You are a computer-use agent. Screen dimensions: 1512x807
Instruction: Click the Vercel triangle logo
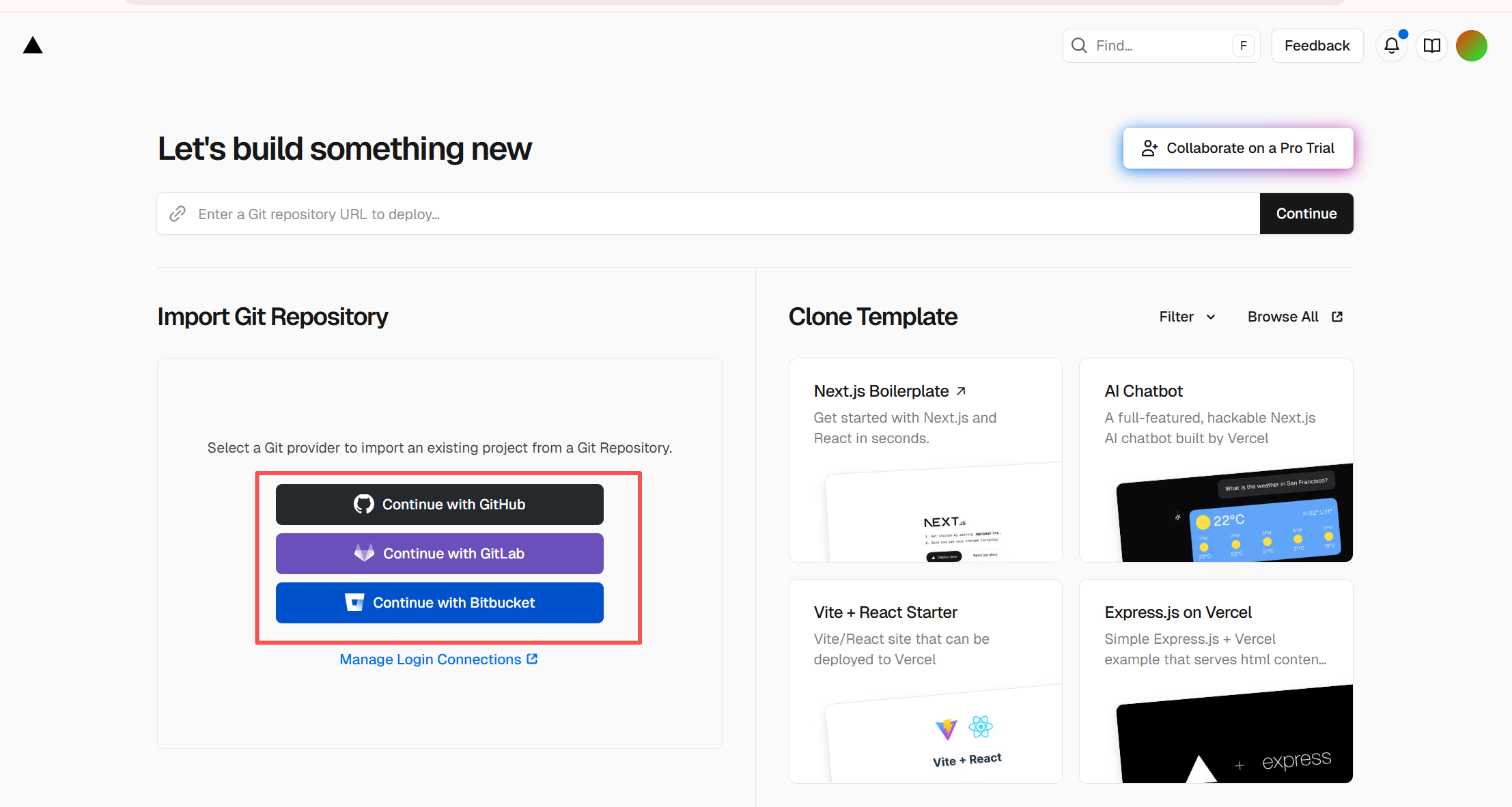pyautogui.click(x=33, y=46)
